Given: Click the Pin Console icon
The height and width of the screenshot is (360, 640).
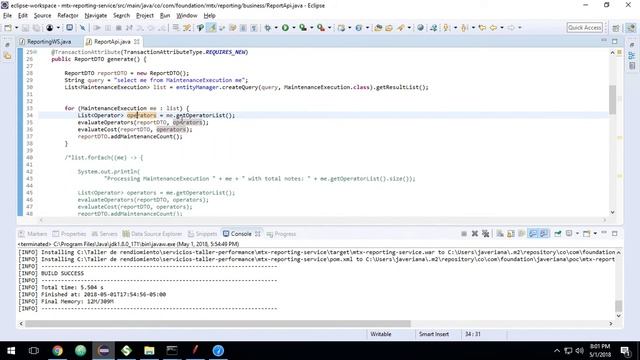Looking at the screenshot, I should point(558,234).
